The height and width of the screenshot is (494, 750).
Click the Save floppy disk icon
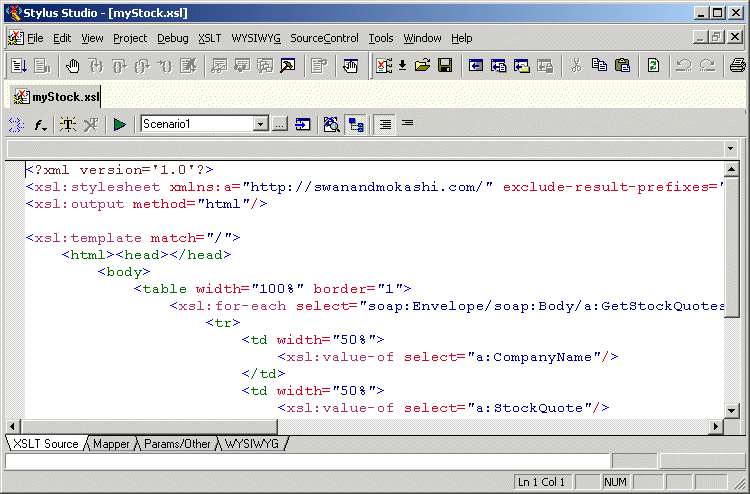click(445, 66)
